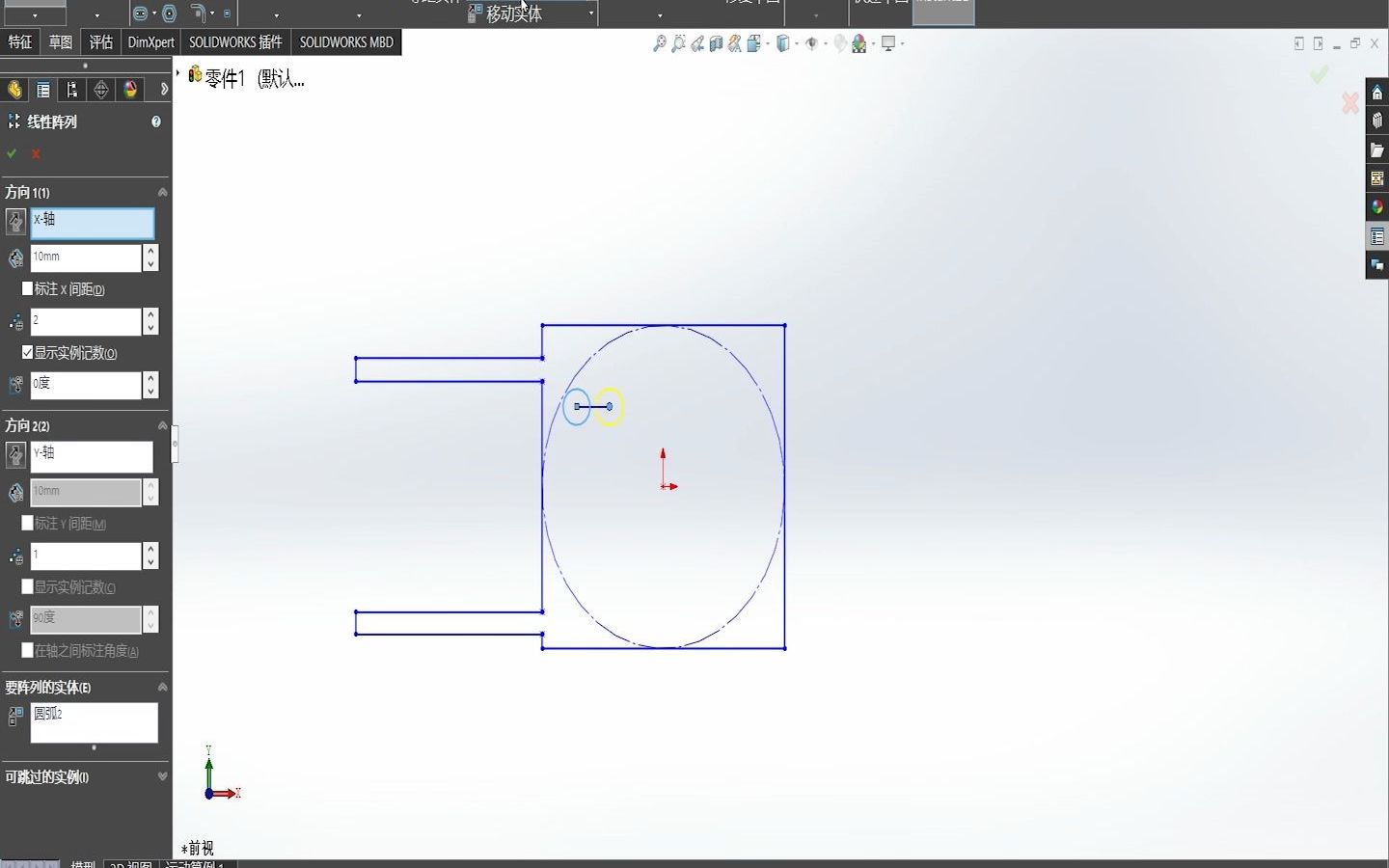Open Design Library icon in task pane

[x=1377, y=122]
